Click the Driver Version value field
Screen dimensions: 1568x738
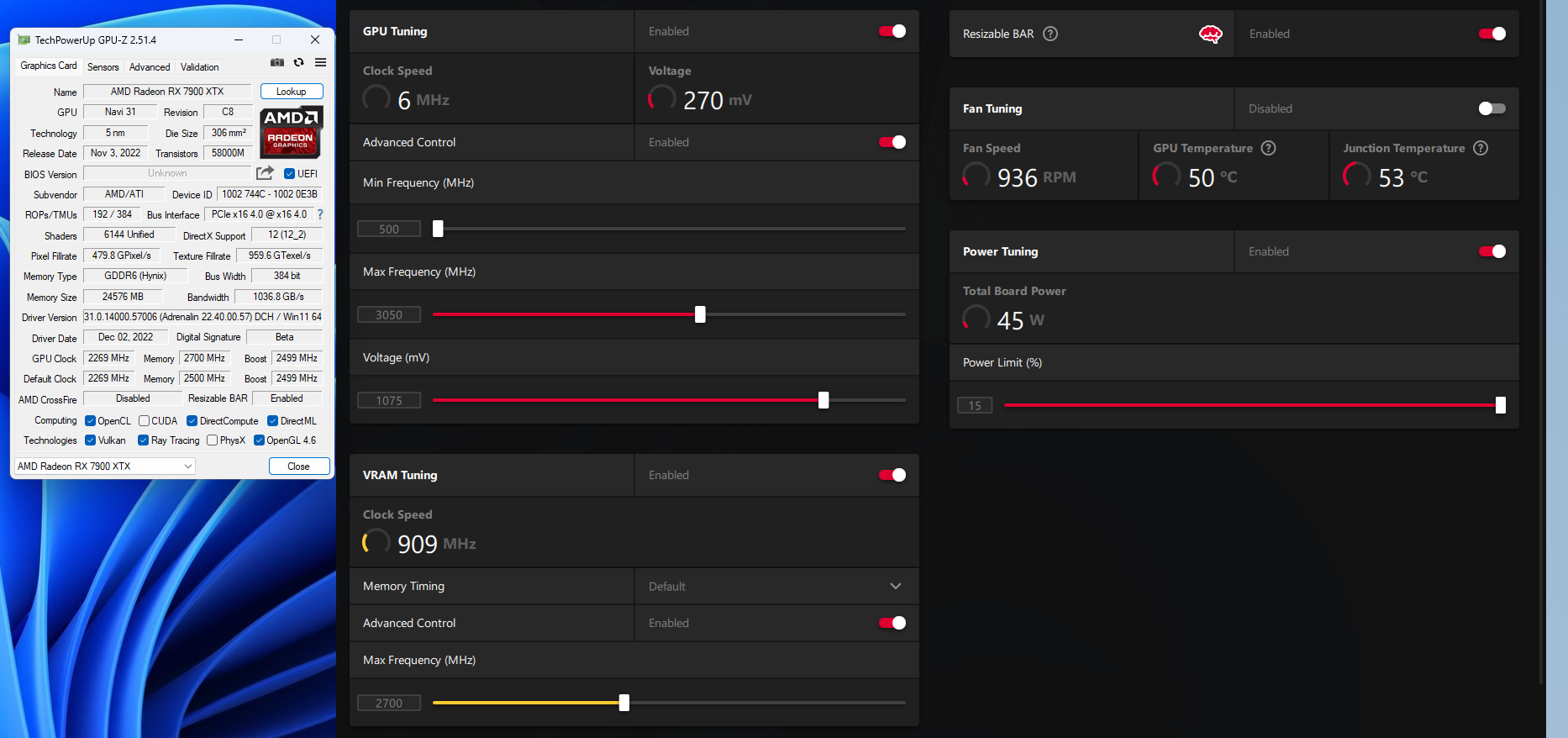[x=203, y=317]
